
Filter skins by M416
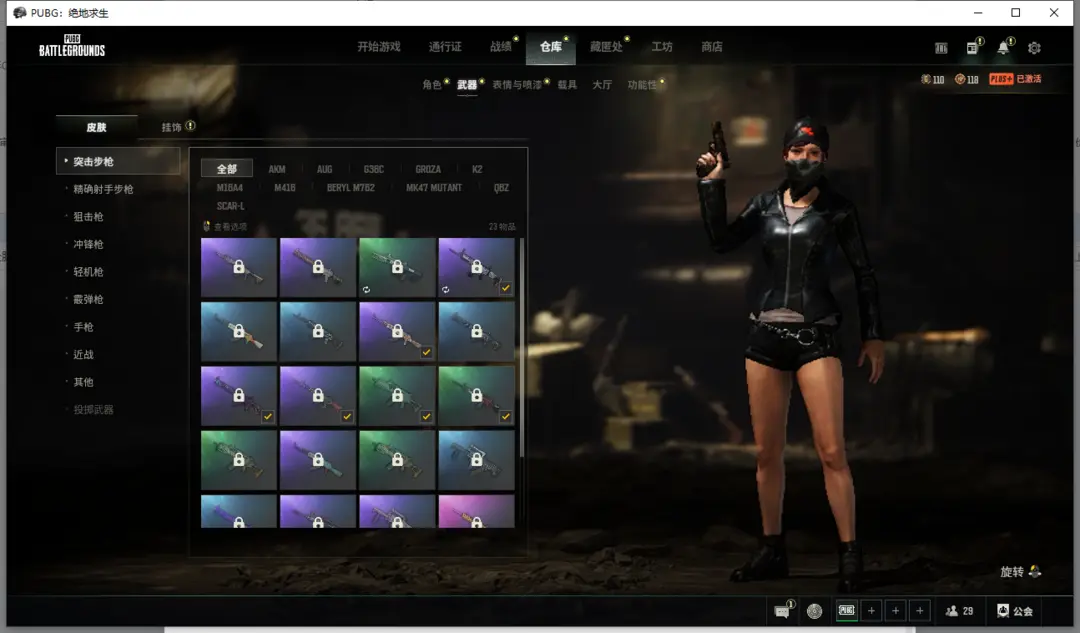(284, 187)
